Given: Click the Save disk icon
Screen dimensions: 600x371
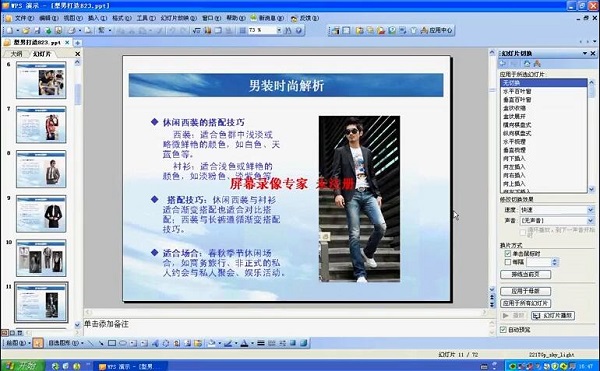Looking at the screenshot, I should (x=37, y=30).
